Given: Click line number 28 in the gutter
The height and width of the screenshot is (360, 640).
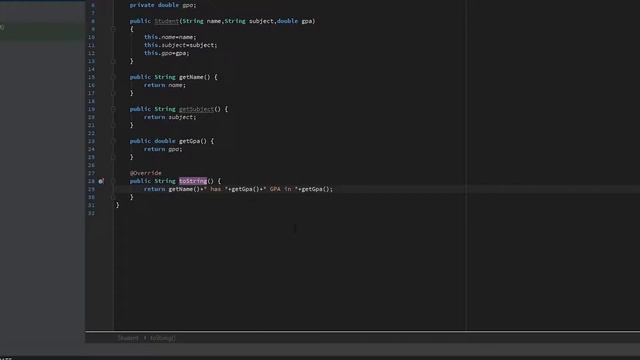Looking at the screenshot, I should [x=91, y=181].
